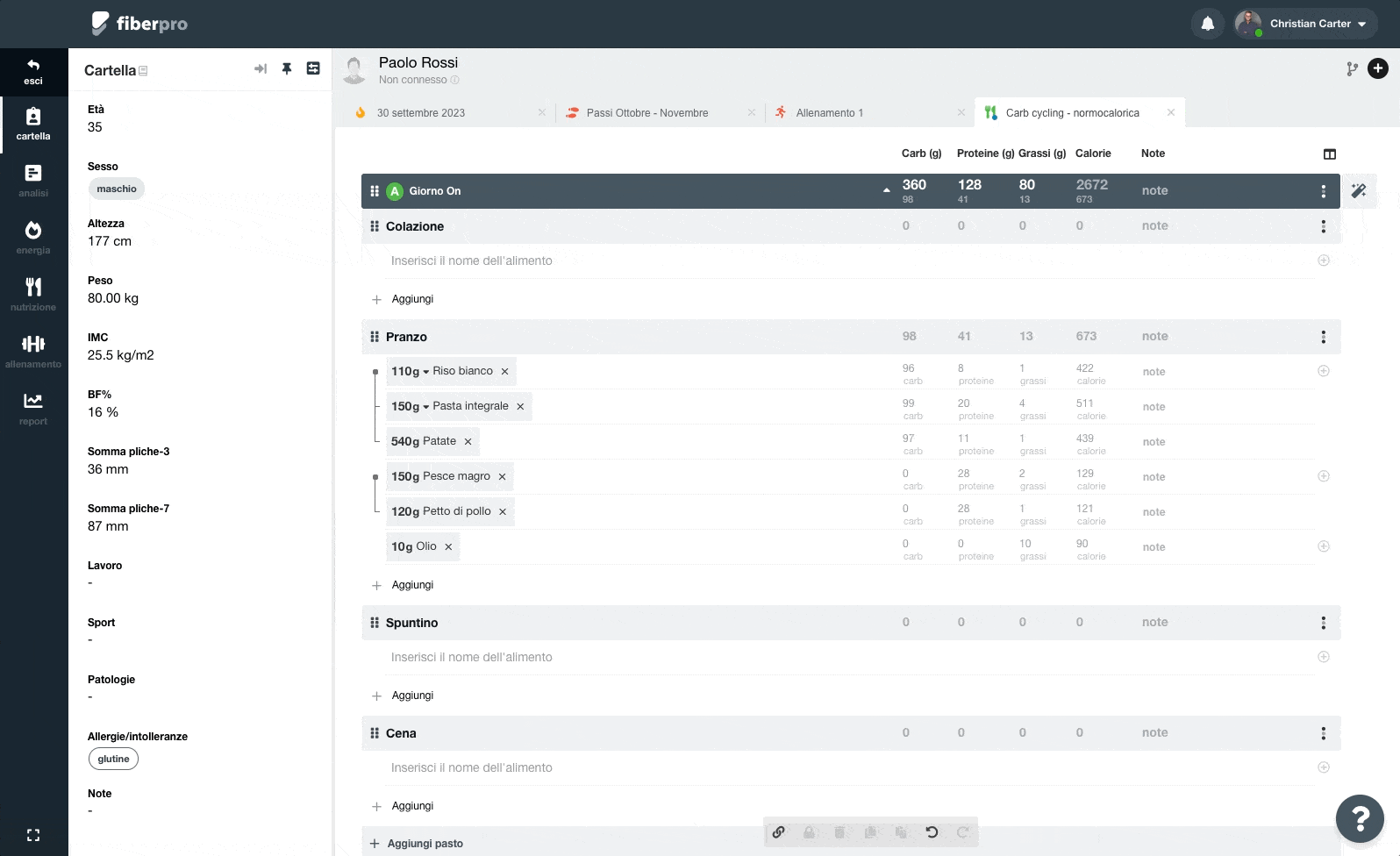Click Colazione food name input field

click(851, 260)
